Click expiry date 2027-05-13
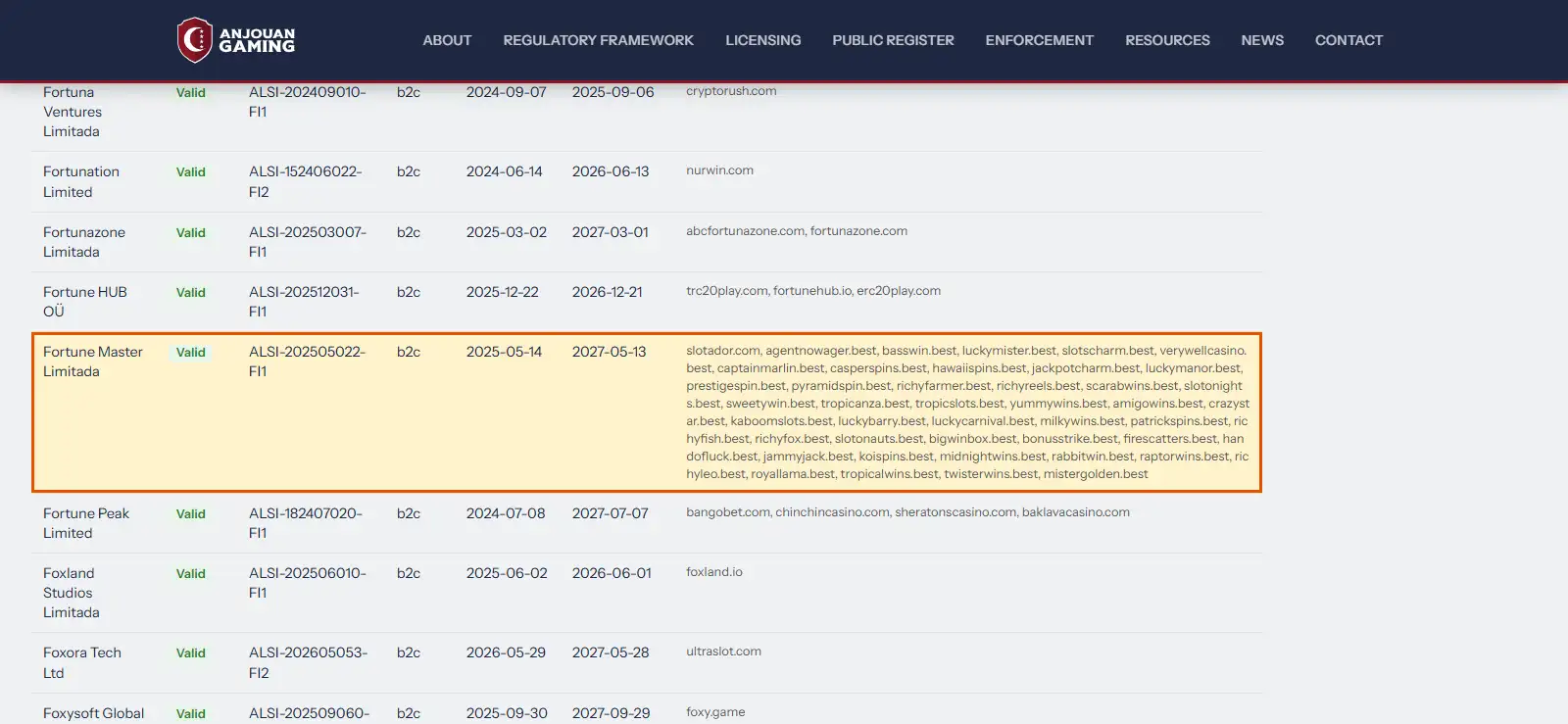 tap(610, 352)
